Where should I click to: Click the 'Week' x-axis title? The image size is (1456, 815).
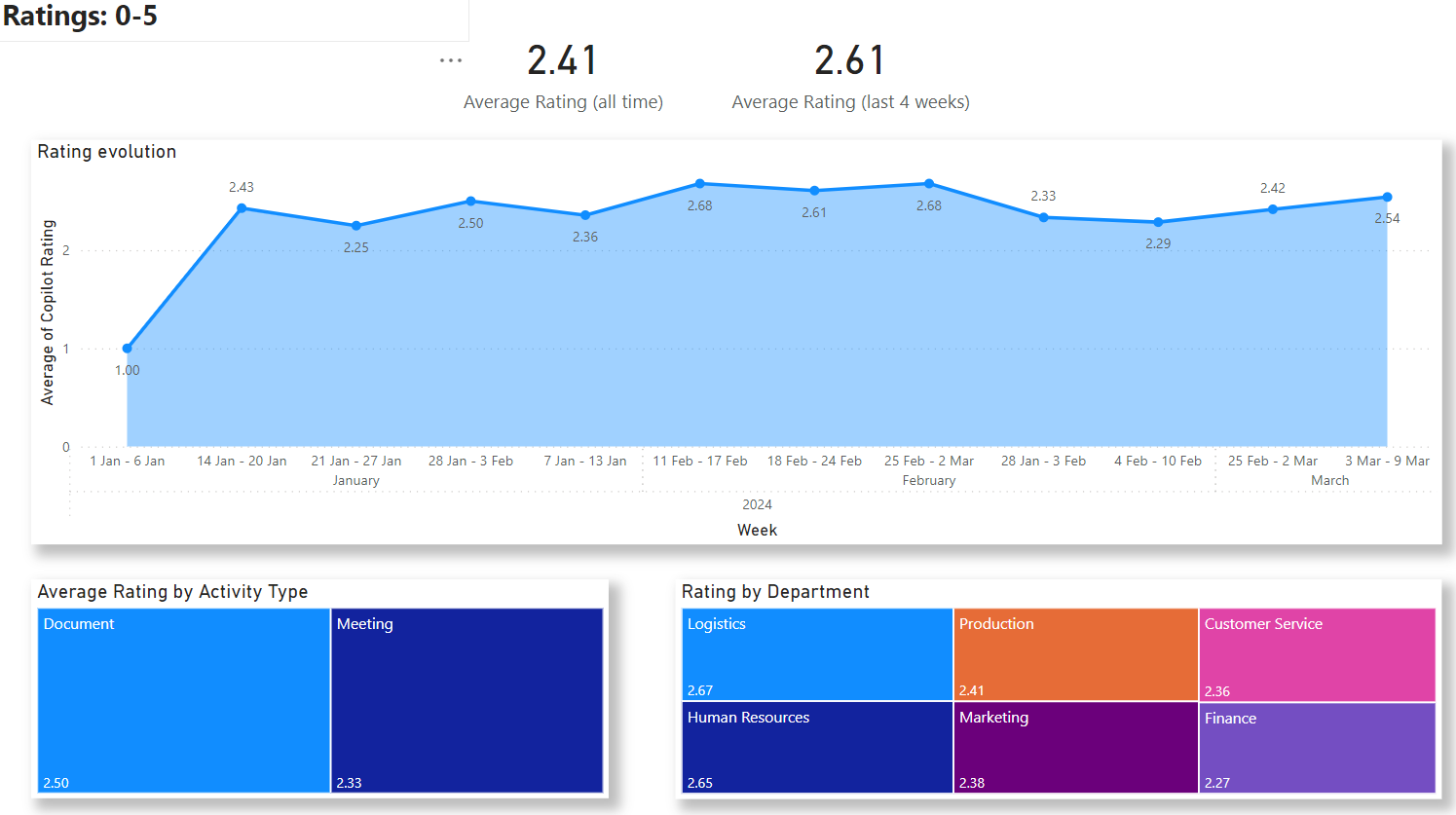(x=757, y=530)
